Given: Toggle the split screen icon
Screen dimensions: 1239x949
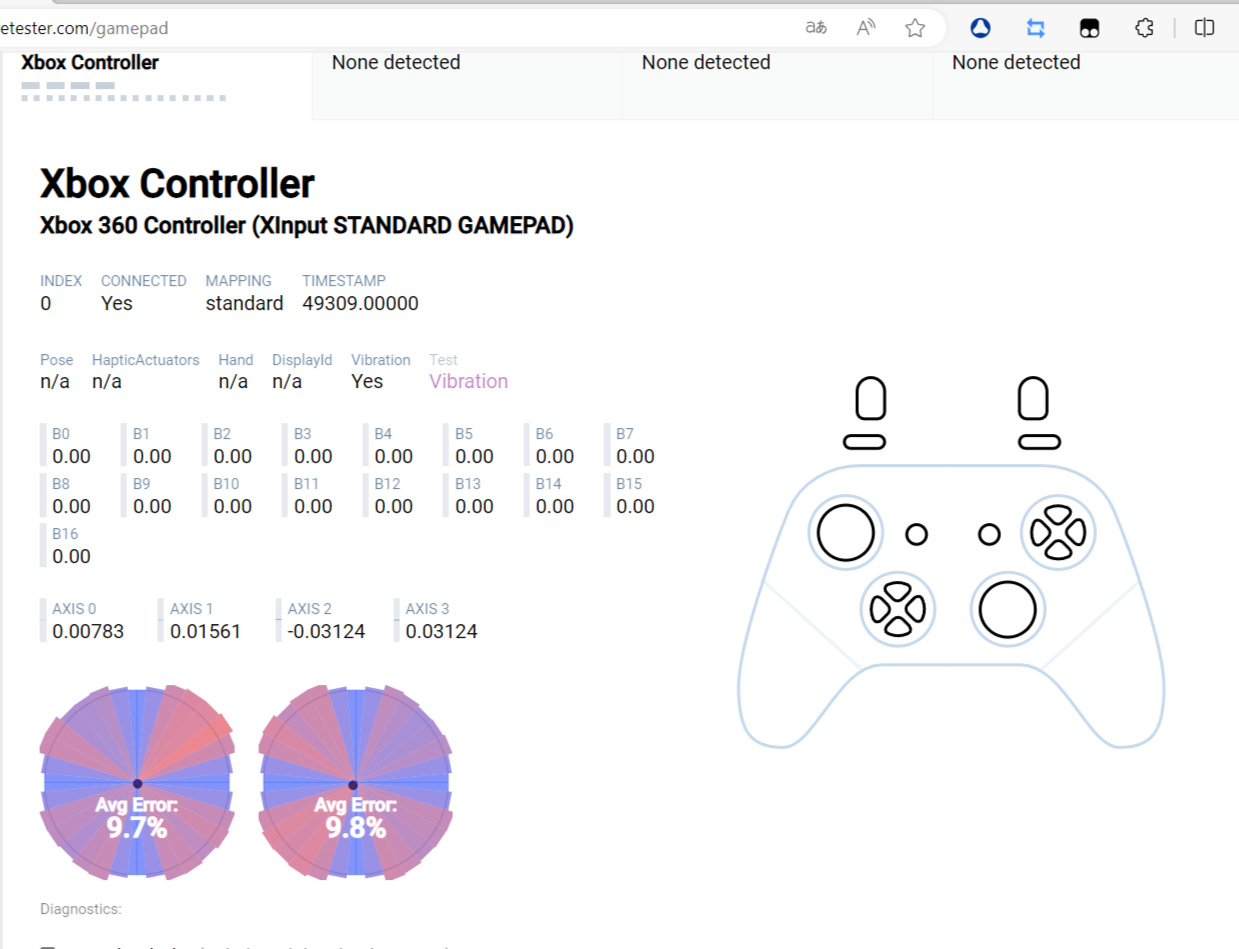Looking at the screenshot, I should coord(1206,28).
